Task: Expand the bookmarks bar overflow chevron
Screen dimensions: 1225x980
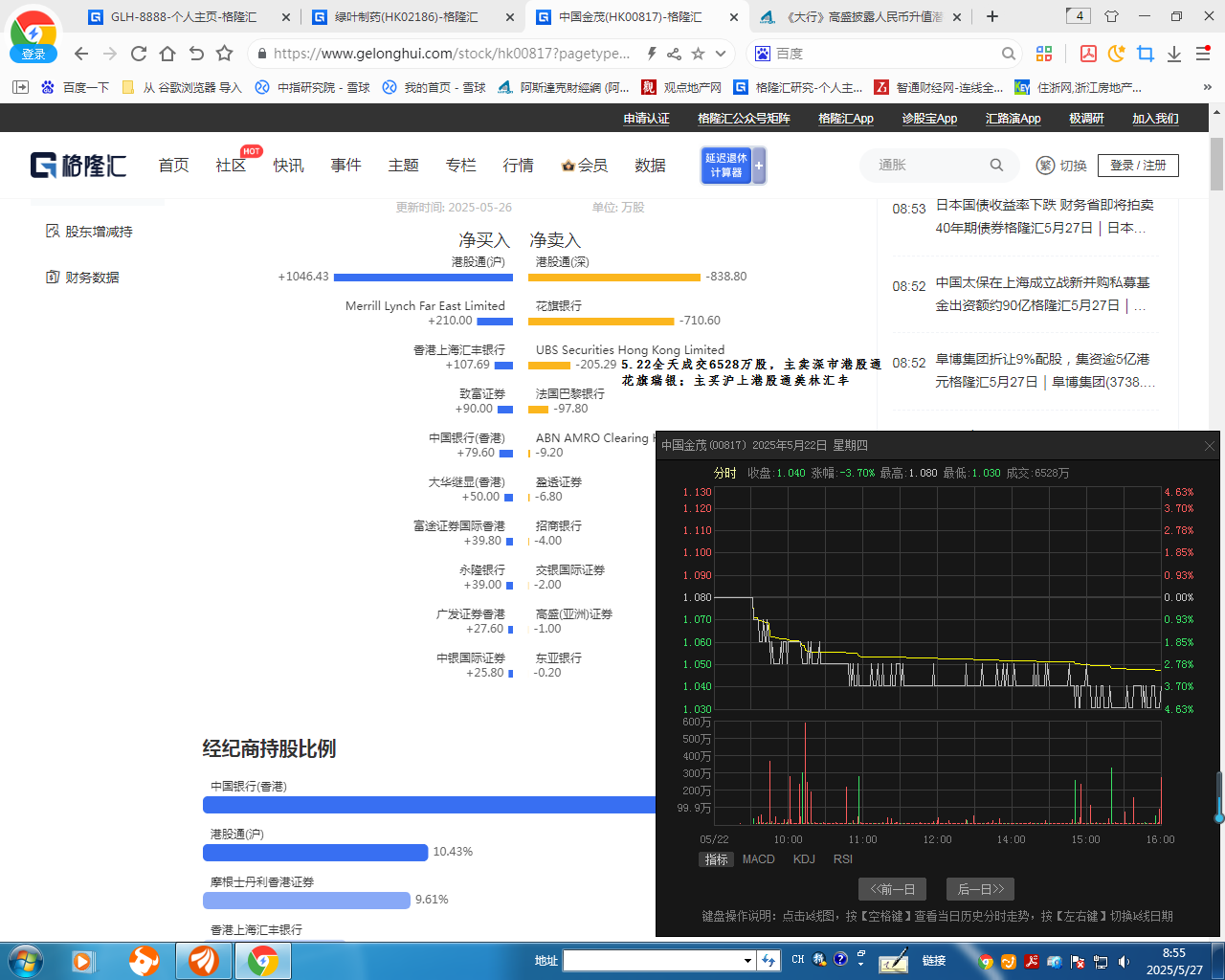Action: click(1208, 87)
